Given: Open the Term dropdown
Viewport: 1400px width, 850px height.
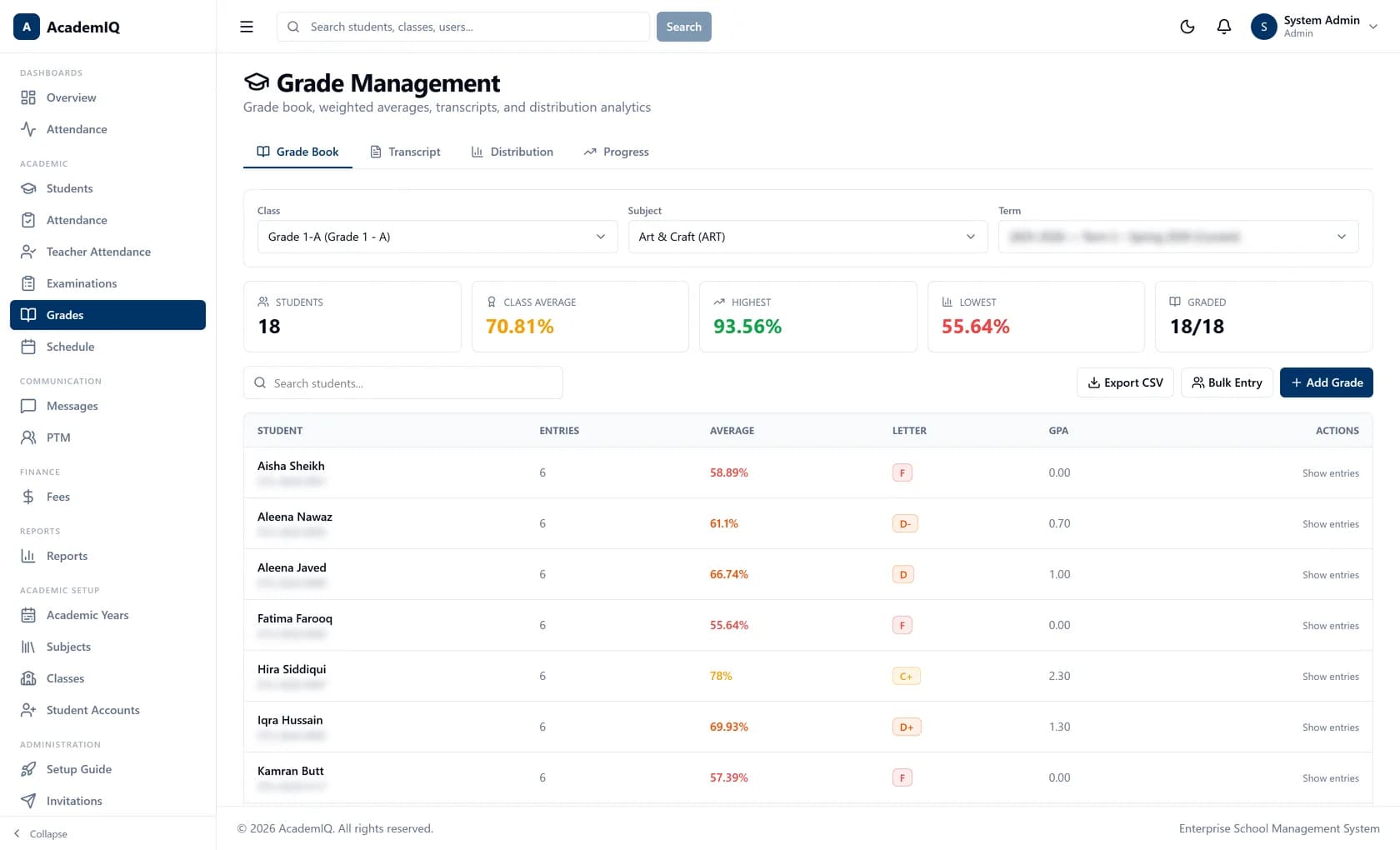Looking at the screenshot, I should 1178,237.
